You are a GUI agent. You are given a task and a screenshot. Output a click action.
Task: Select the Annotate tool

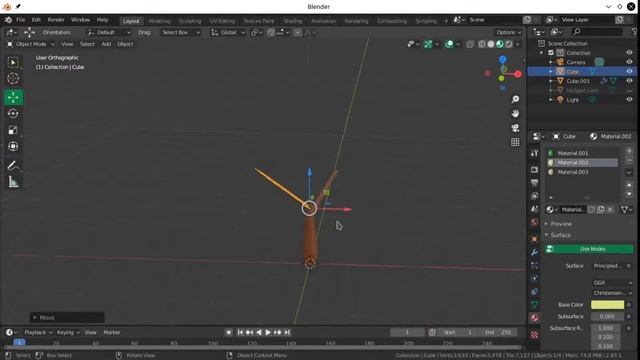[13, 165]
